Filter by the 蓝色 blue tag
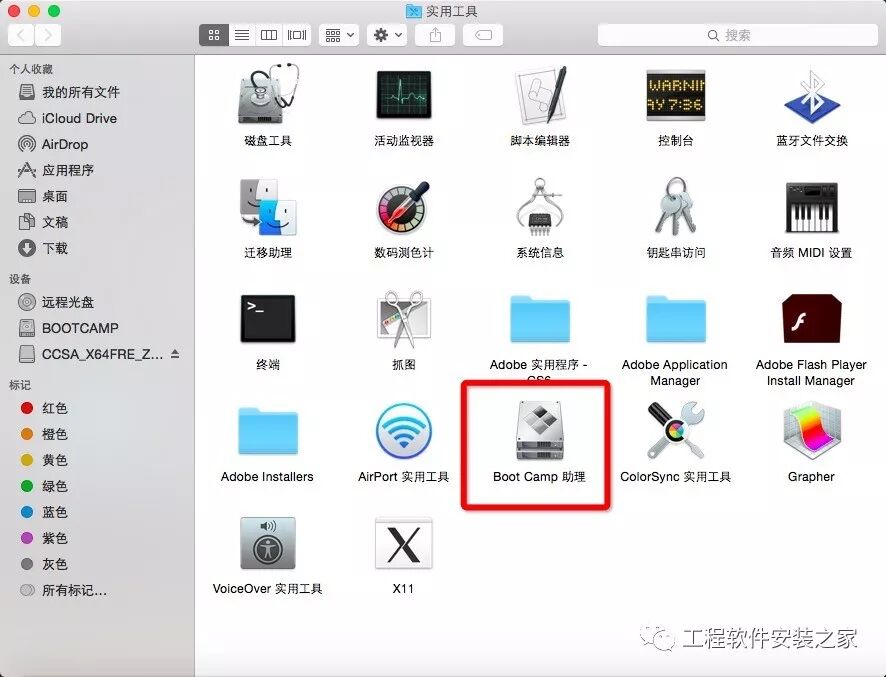Viewport: 886px width, 677px height. pyautogui.click(x=97, y=512)
